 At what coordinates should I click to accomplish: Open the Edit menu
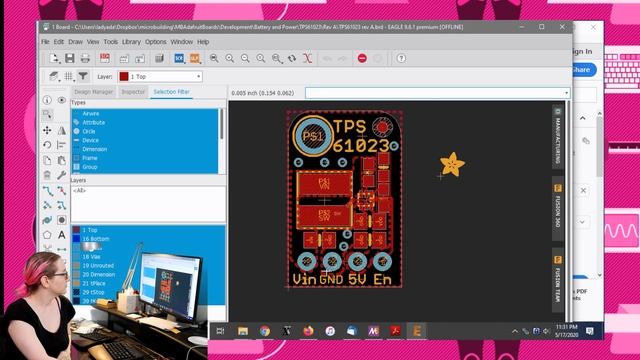point(59,42)
